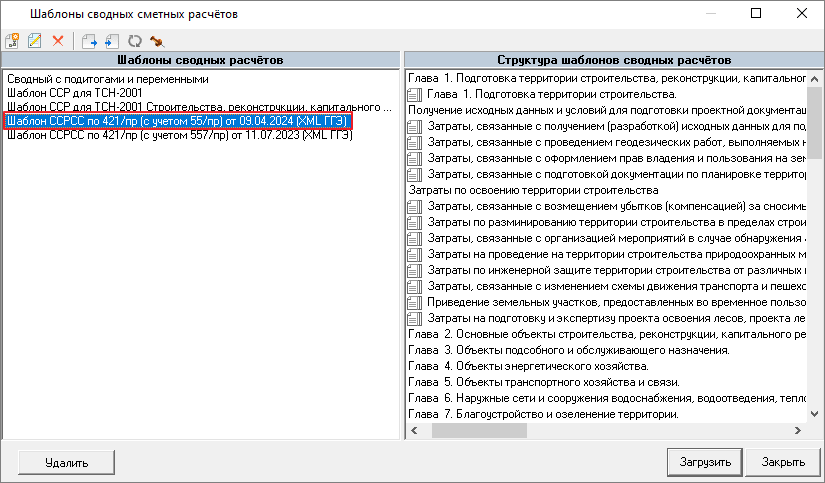Click the create new template toolbar icon
Screen dimensions: 825x483
pos(12,41)
